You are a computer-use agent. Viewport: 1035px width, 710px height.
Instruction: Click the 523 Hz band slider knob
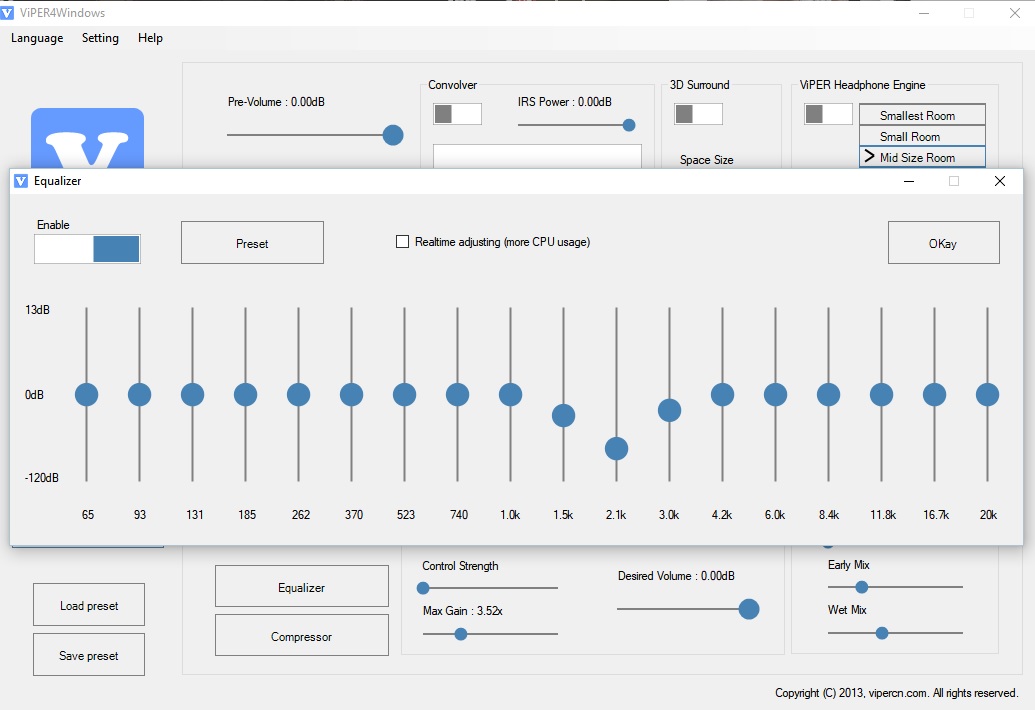tap(405, 395)
